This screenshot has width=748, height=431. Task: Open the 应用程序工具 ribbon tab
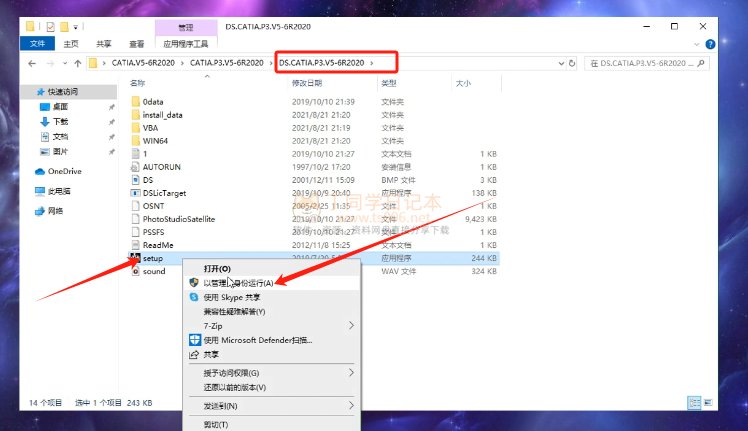[x=186, y=44]
